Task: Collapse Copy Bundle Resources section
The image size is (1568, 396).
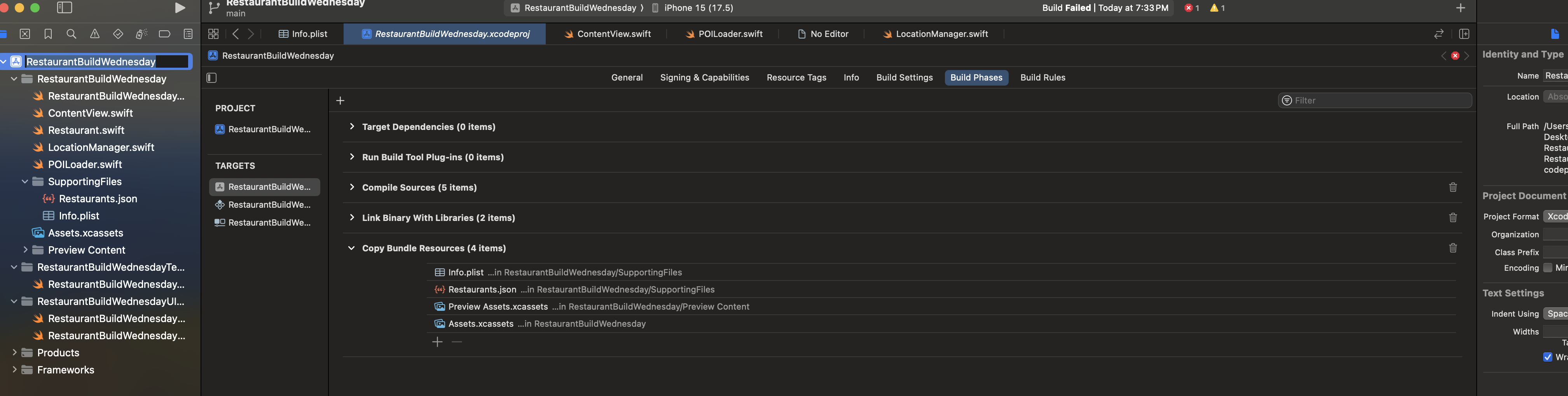Action: click(351, 249)
